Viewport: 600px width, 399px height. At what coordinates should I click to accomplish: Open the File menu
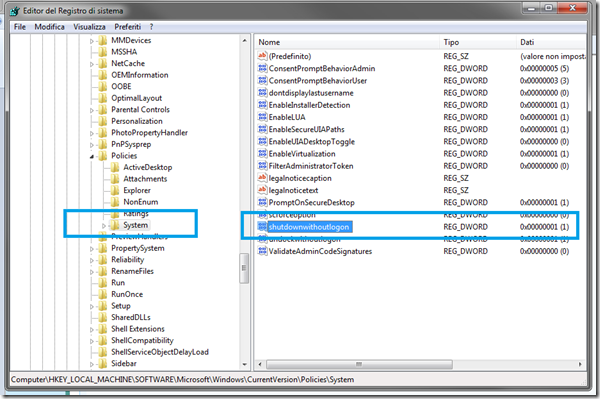[x=20, y=27]
